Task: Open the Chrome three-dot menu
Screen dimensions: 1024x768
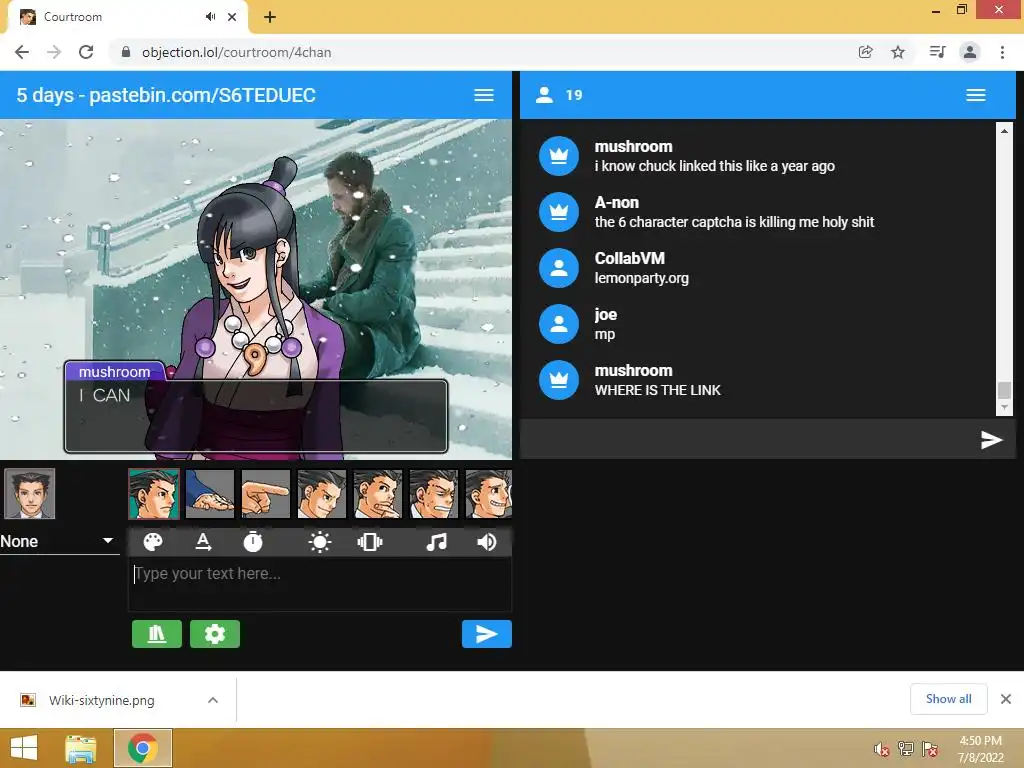Action: click(1002, 52)
